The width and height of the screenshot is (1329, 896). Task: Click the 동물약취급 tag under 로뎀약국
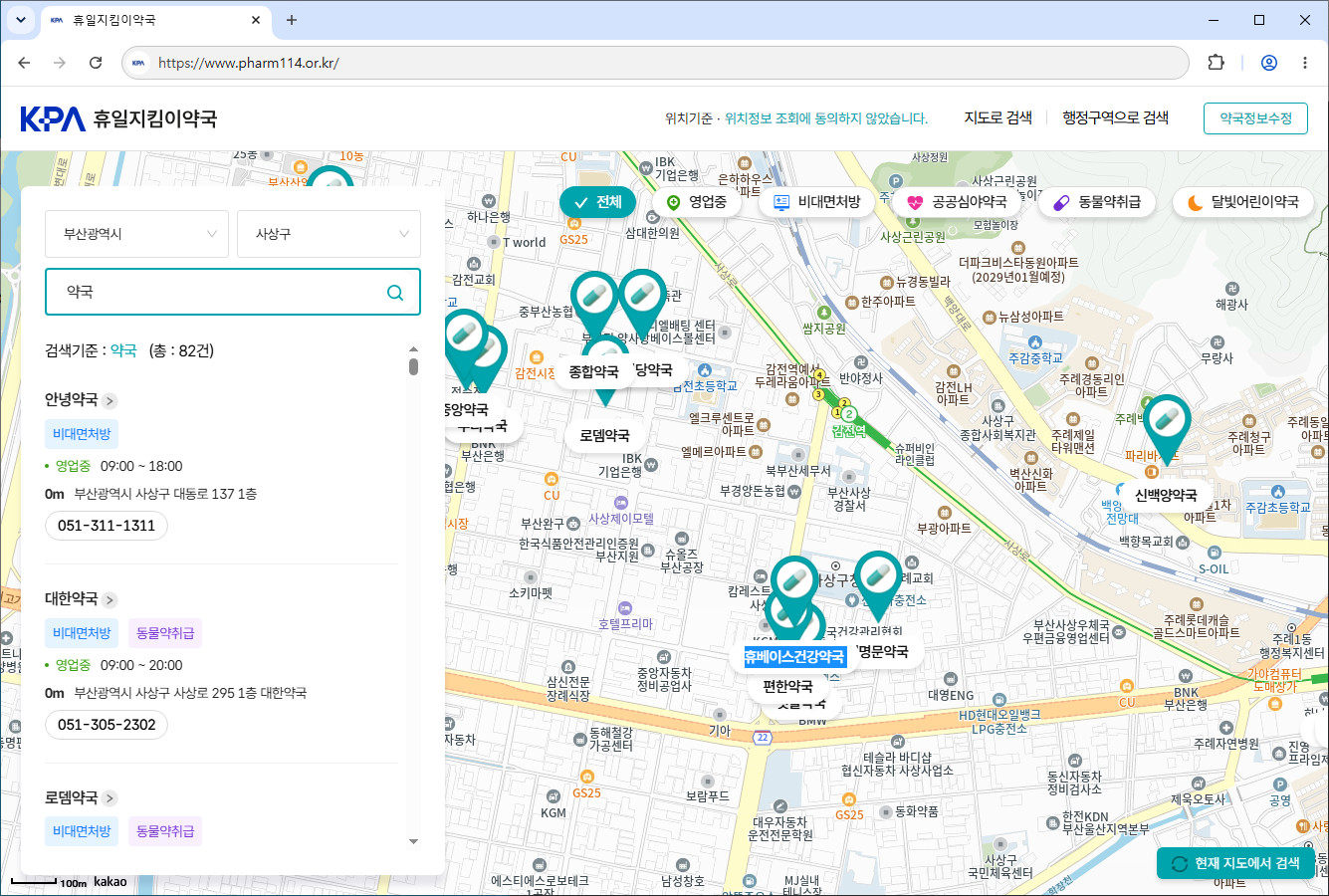coord(165,831)
